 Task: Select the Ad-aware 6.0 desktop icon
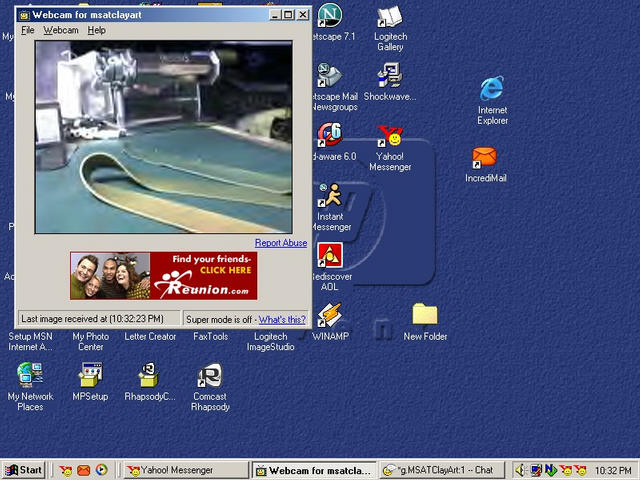coord(330,135)
